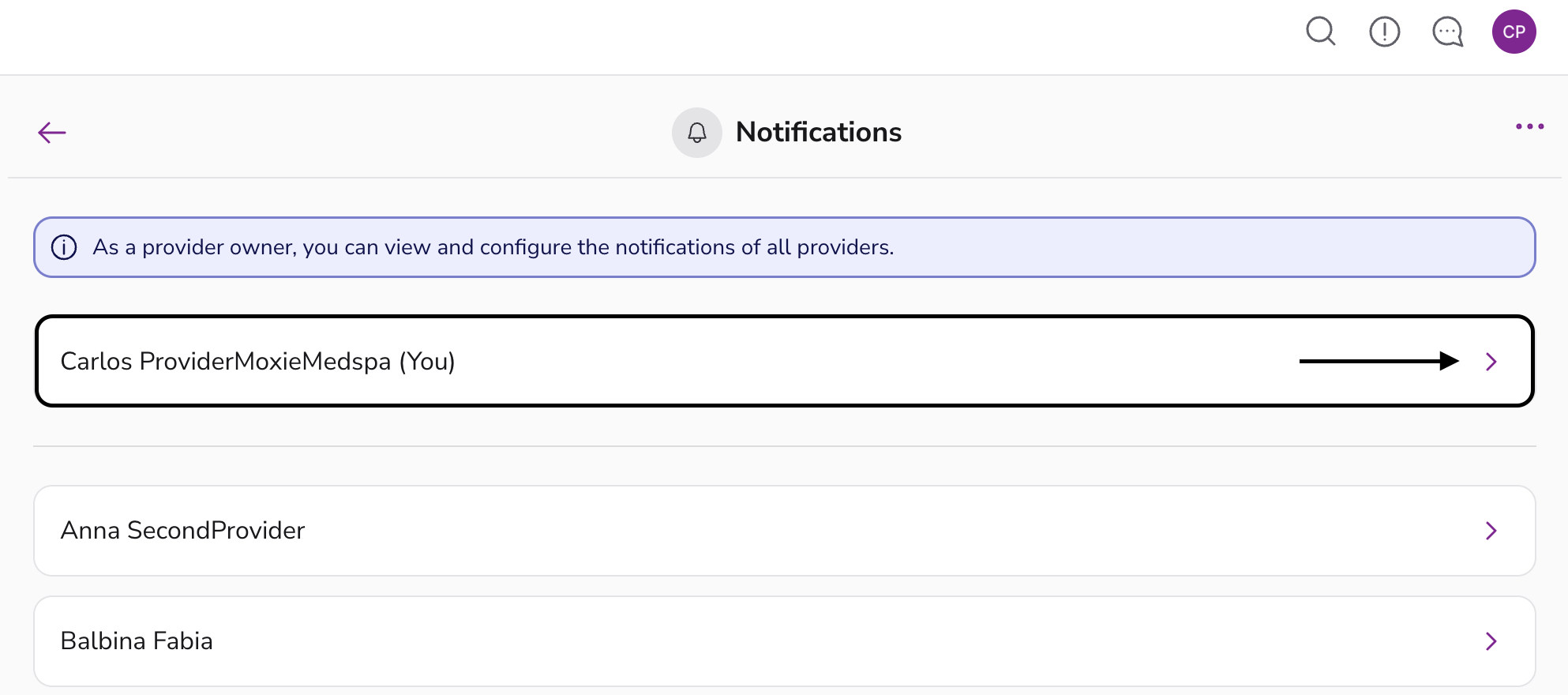Open the three-dot more options menu
This screenshot has width=1568, height=695.
pyautogui.click(x=1529, y=126)
